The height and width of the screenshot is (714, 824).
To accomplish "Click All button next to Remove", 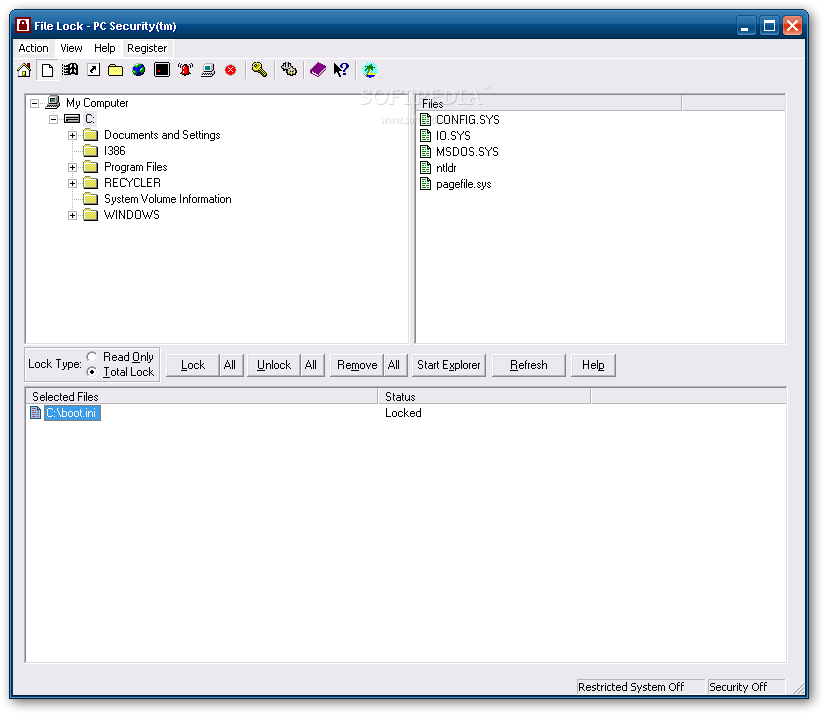I will point(394,365).
